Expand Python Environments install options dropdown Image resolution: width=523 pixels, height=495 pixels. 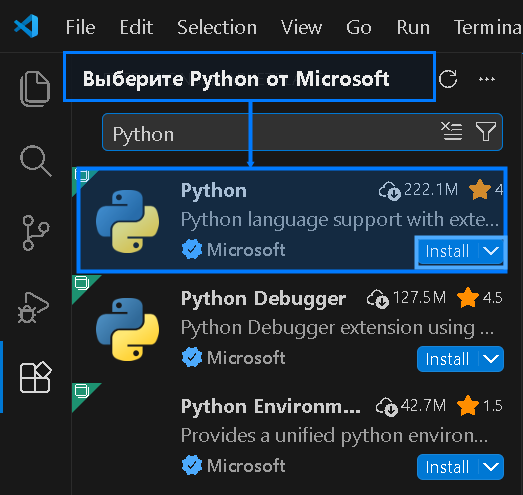(491, 467)
